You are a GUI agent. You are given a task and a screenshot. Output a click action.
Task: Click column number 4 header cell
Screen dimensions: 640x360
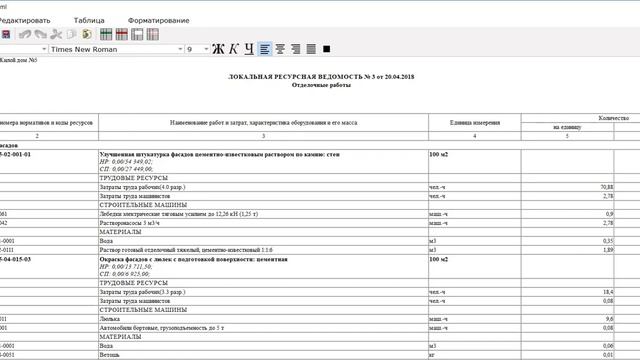(x=475, y=136)
